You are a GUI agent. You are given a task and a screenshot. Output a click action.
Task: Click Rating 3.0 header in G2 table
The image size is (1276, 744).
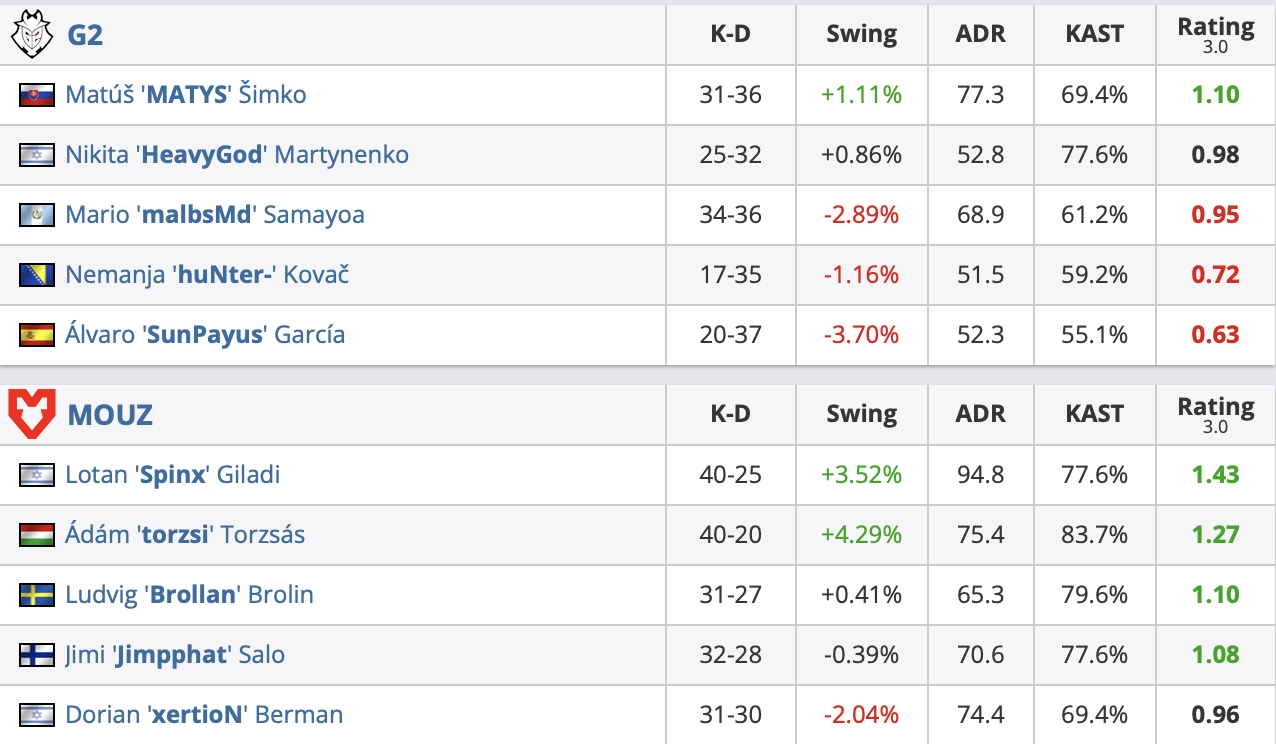(x=1215, y=34)
